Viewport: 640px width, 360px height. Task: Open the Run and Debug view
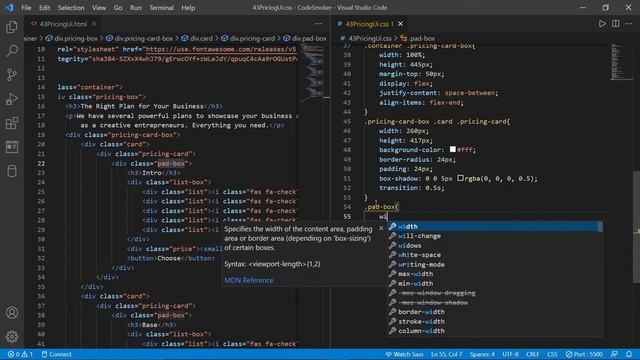(12, 99)
